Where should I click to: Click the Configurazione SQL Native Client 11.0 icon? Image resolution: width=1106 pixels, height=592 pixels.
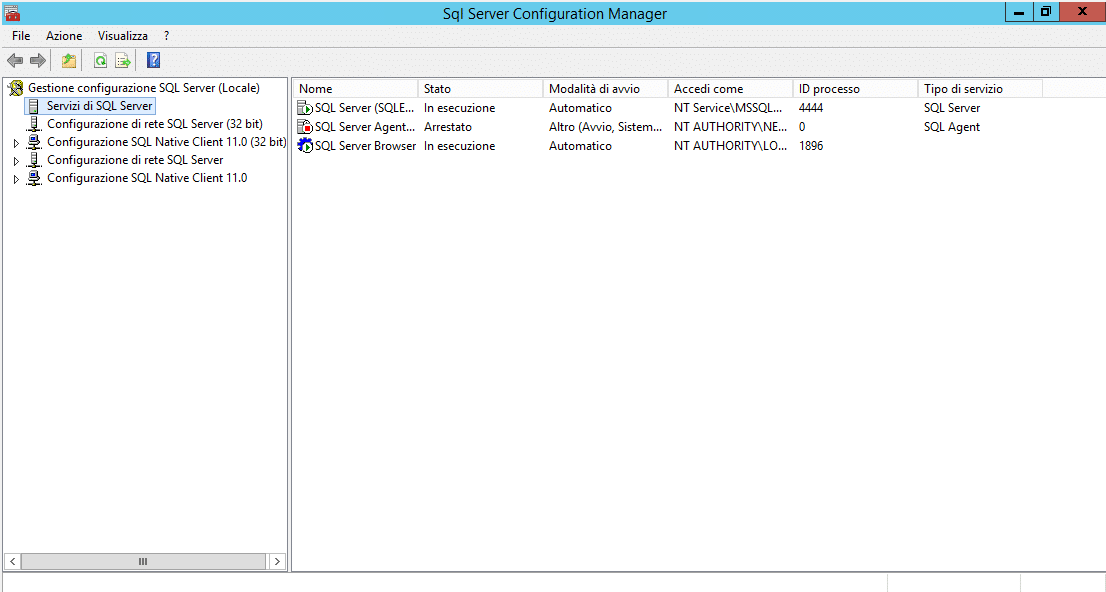click(34, 179)
